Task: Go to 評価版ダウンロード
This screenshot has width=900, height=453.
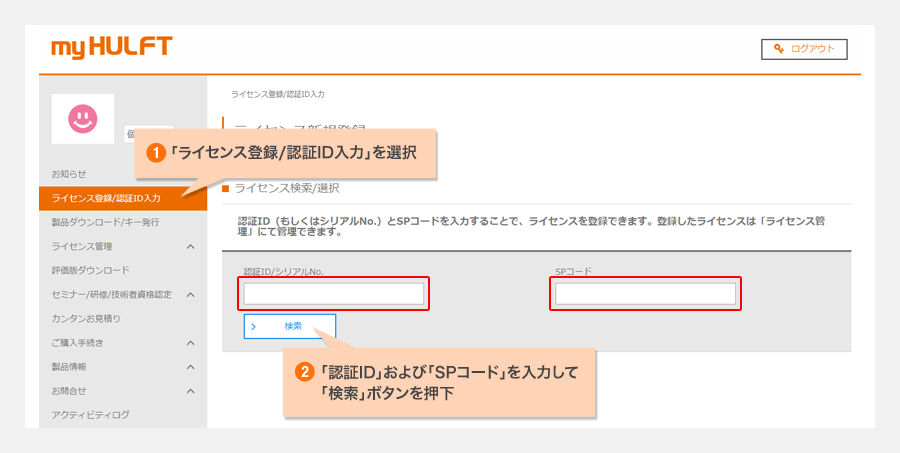Action: 90,270
